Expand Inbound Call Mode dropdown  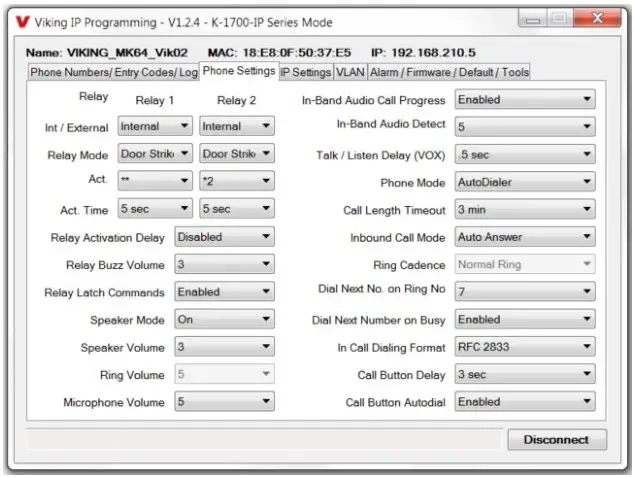click(x=525, y=237)
